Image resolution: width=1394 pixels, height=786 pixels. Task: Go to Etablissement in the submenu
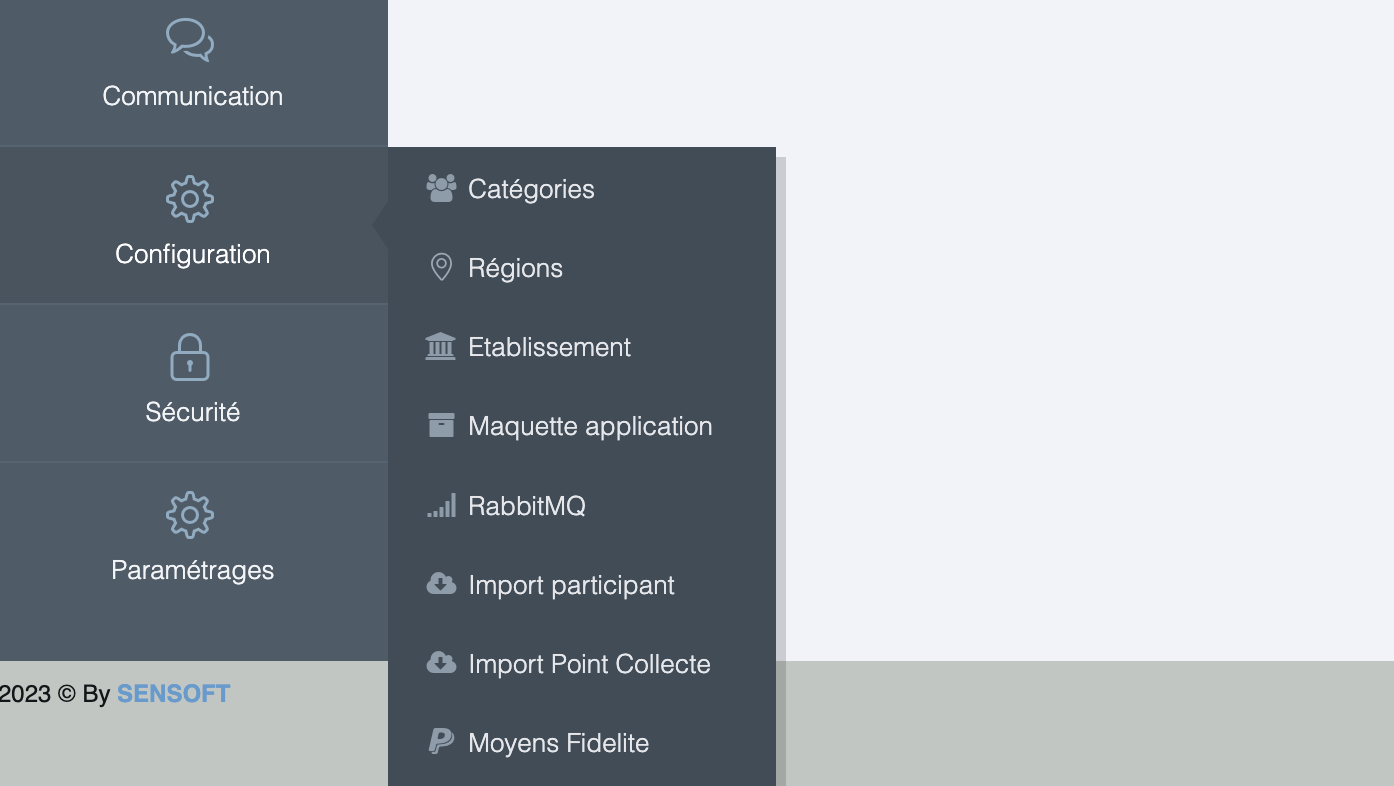point(549,347)
